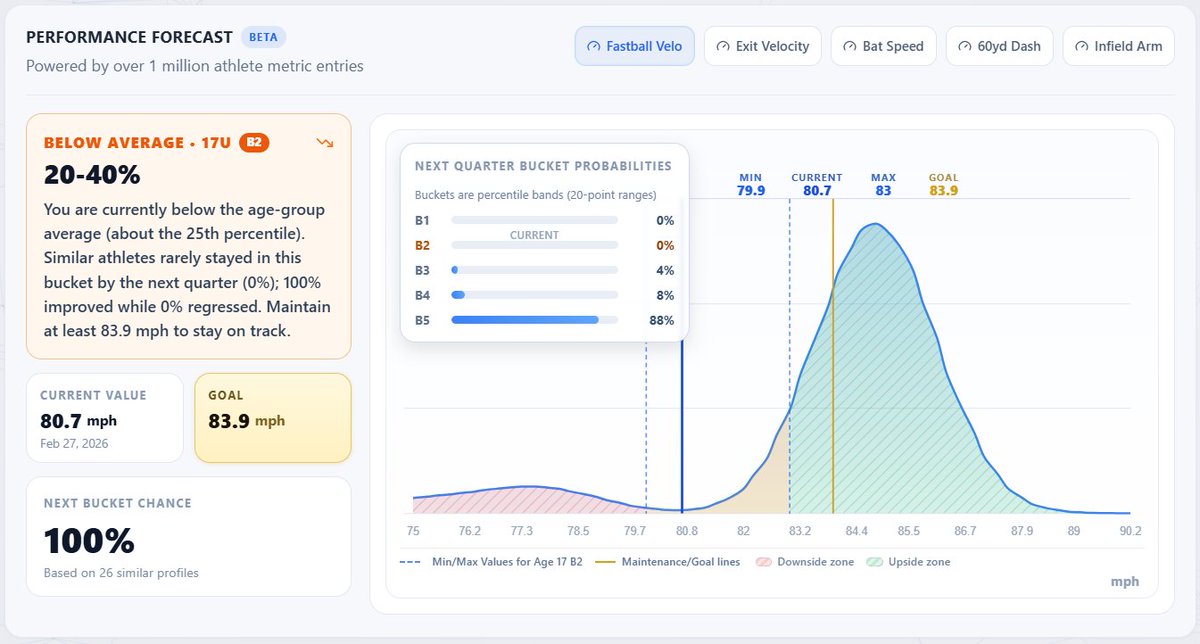Image resolution: width=1200 pixels, height=644 pixels.
Task: Click the Goal 83.9 mph card
Action: click(x=273, y=418)
